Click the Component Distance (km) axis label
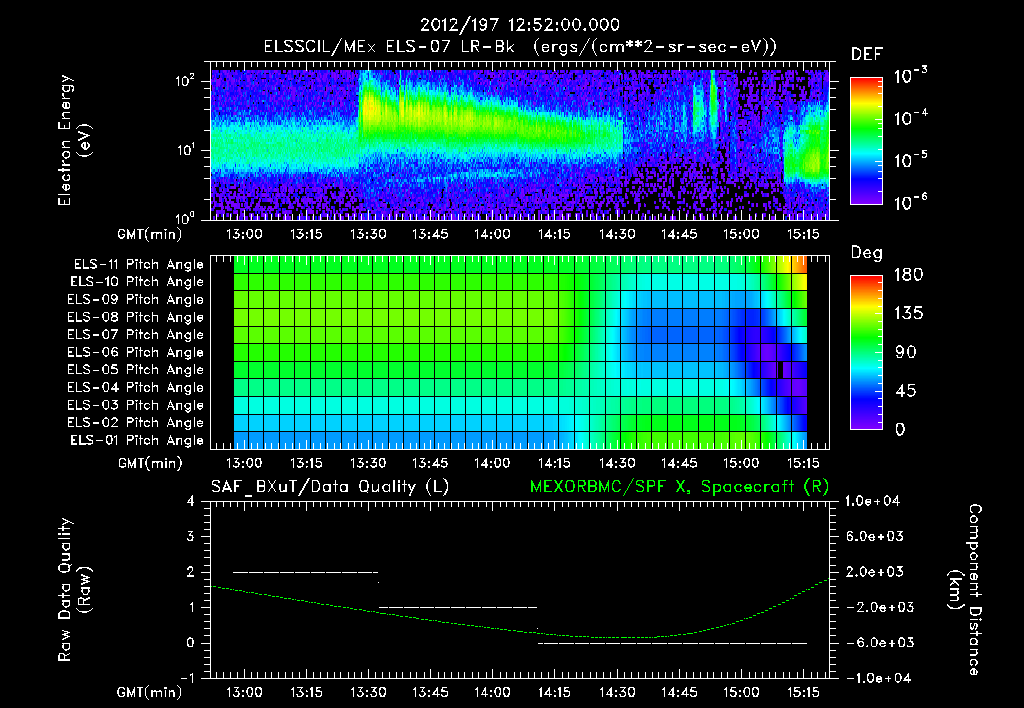The image size is (1024, 708). [x=965, y=590]
